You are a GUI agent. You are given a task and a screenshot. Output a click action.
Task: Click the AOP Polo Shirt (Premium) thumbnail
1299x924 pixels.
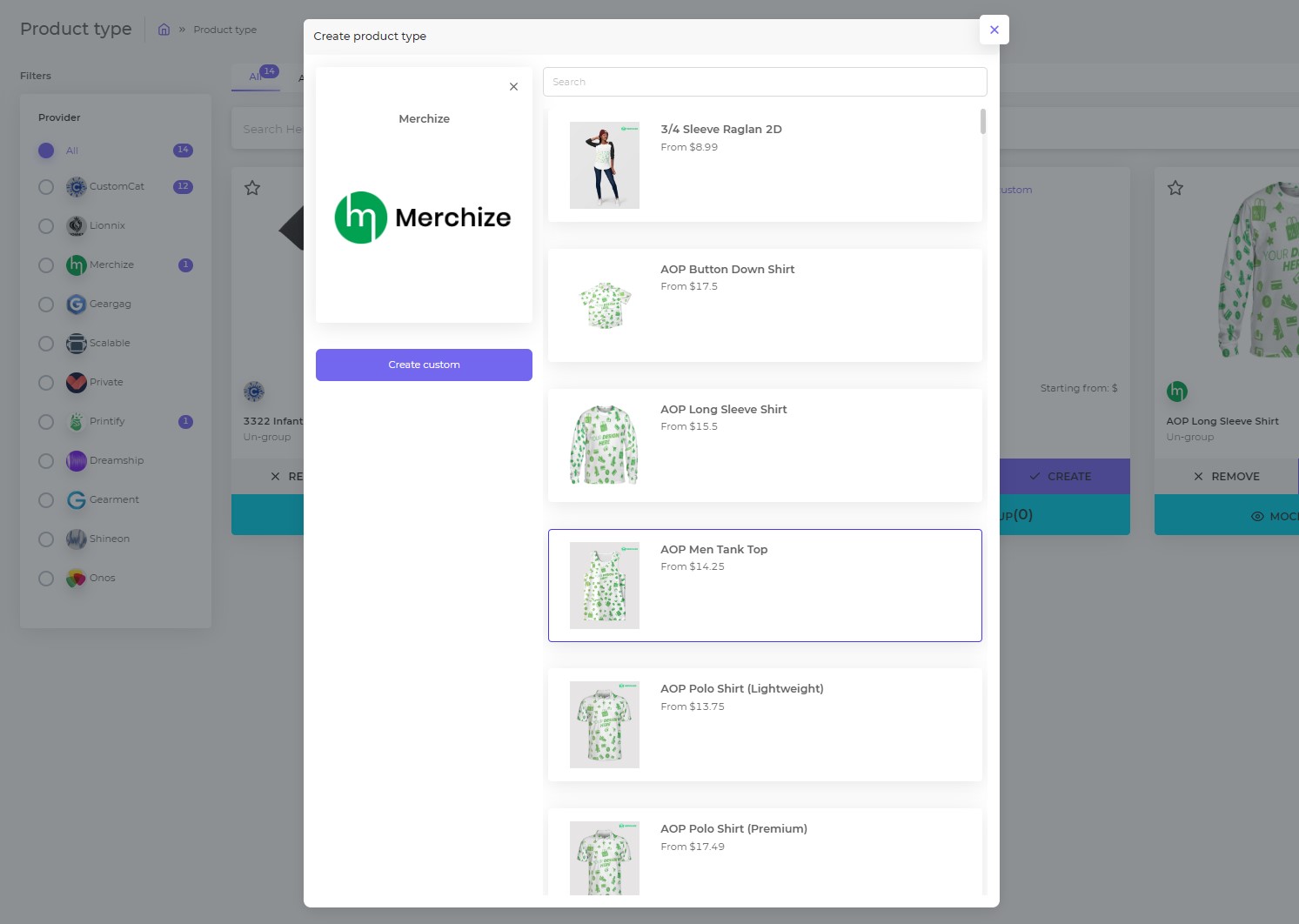point(605,859)
